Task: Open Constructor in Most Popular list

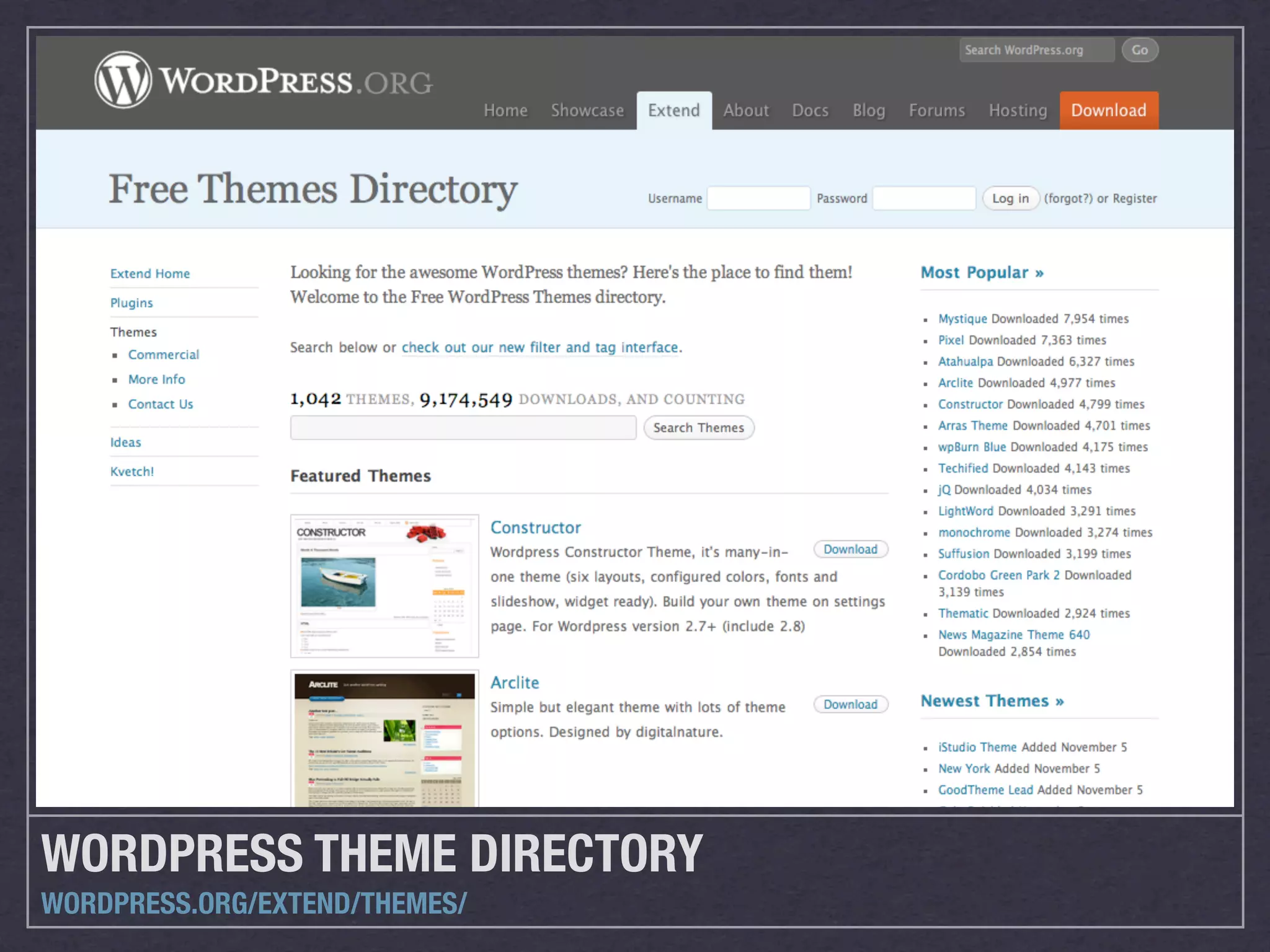Action: coord(970,404)
